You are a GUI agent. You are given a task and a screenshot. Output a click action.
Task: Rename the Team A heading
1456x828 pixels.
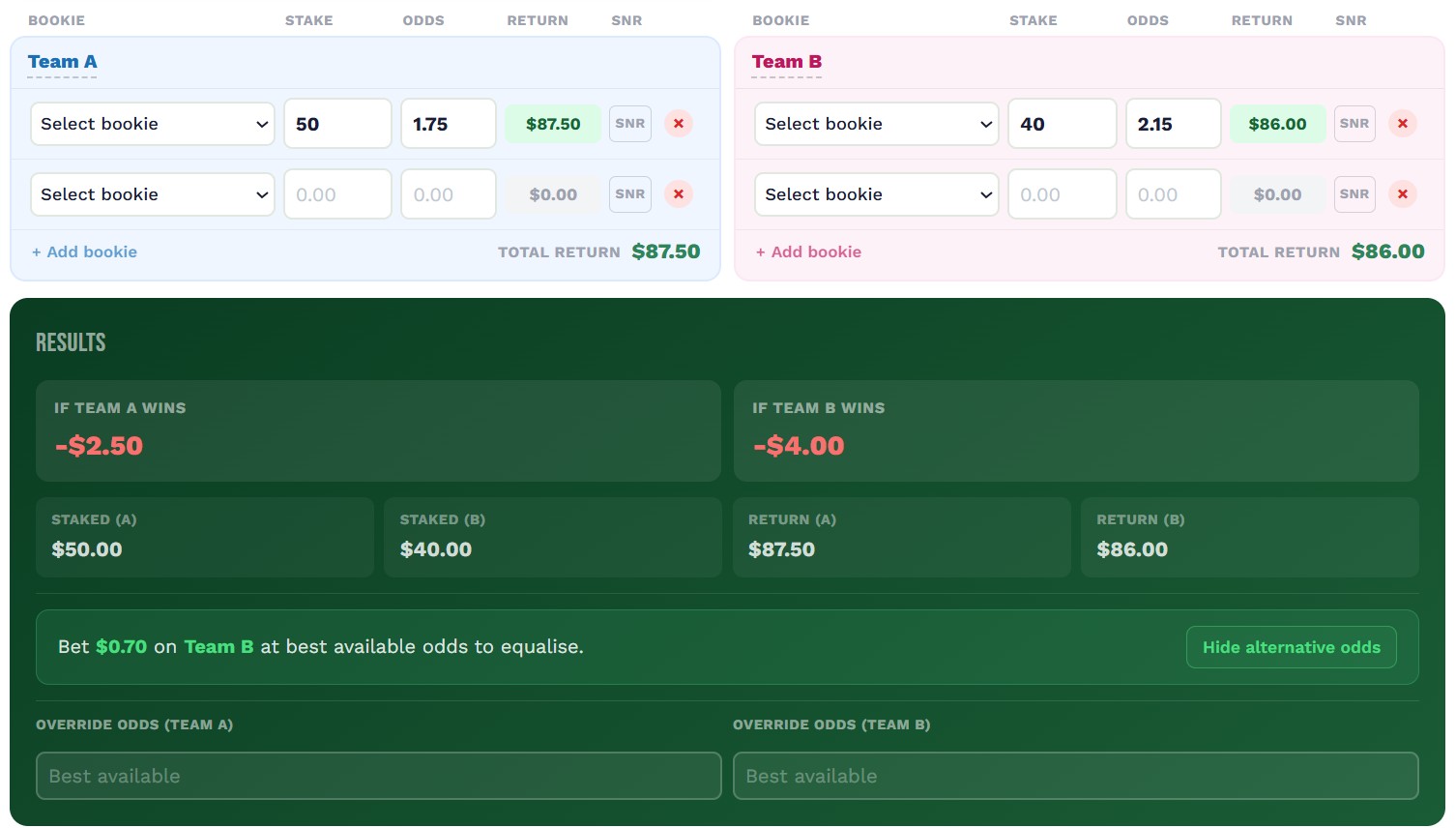[63, 62]
